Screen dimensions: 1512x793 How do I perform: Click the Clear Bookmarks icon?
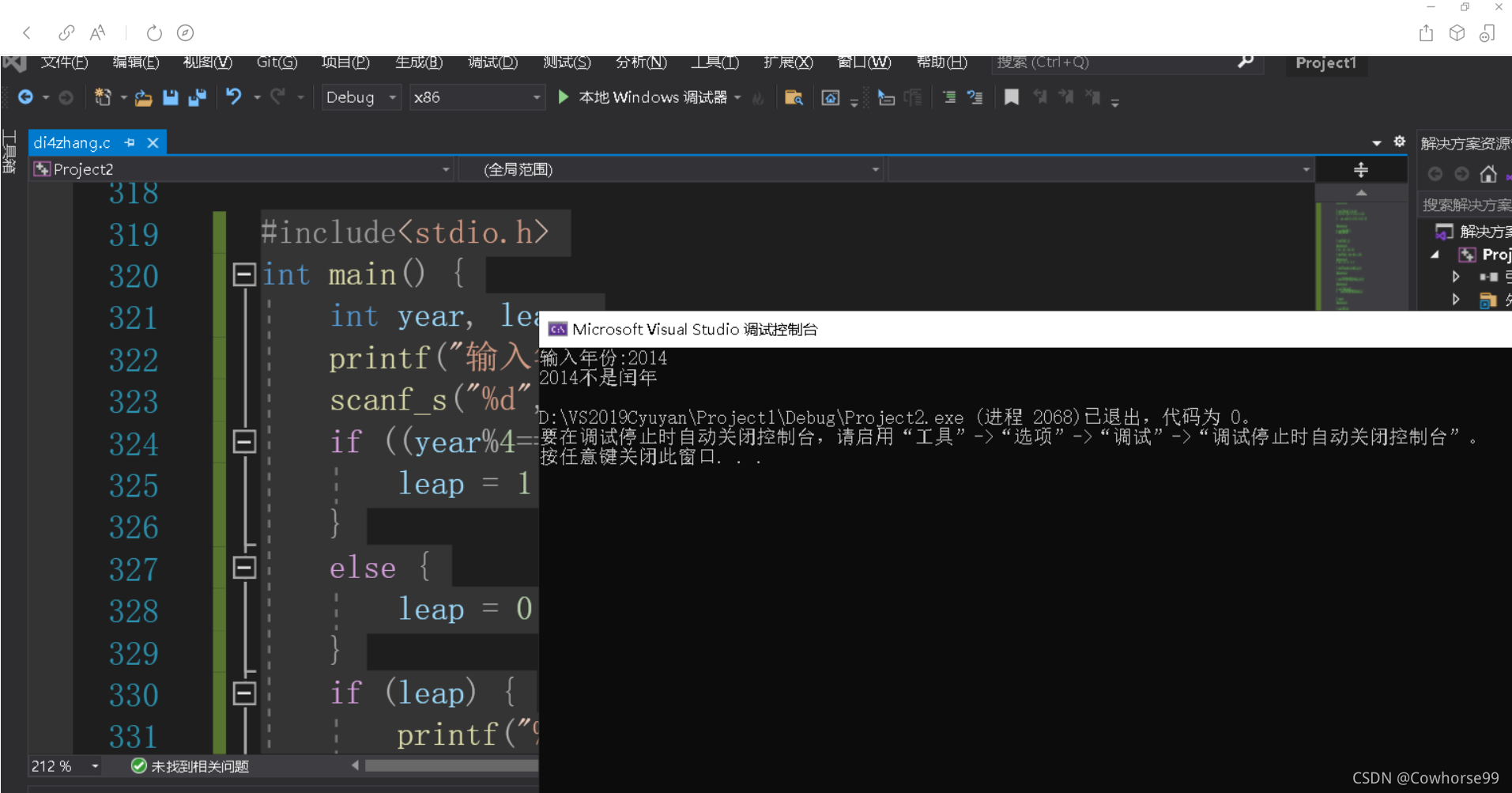tap(1093, 97)
